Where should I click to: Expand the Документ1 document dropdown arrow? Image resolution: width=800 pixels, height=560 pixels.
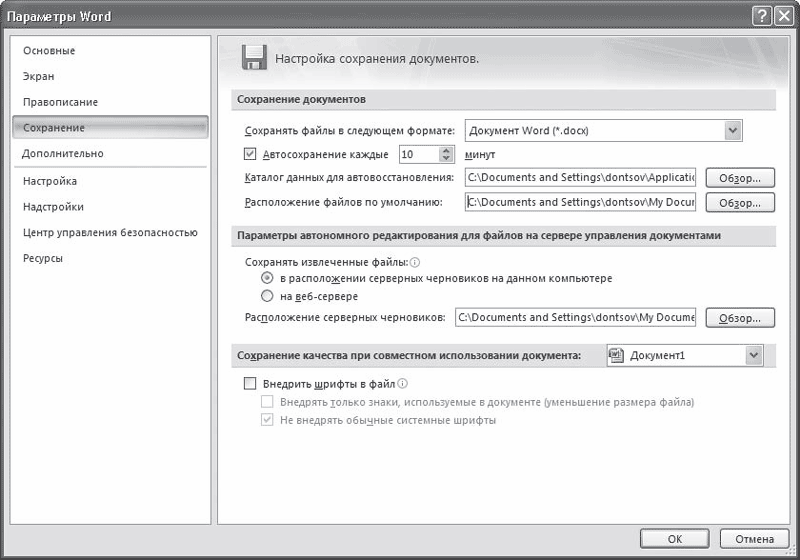pyautogui.click(x=754, y=355)
